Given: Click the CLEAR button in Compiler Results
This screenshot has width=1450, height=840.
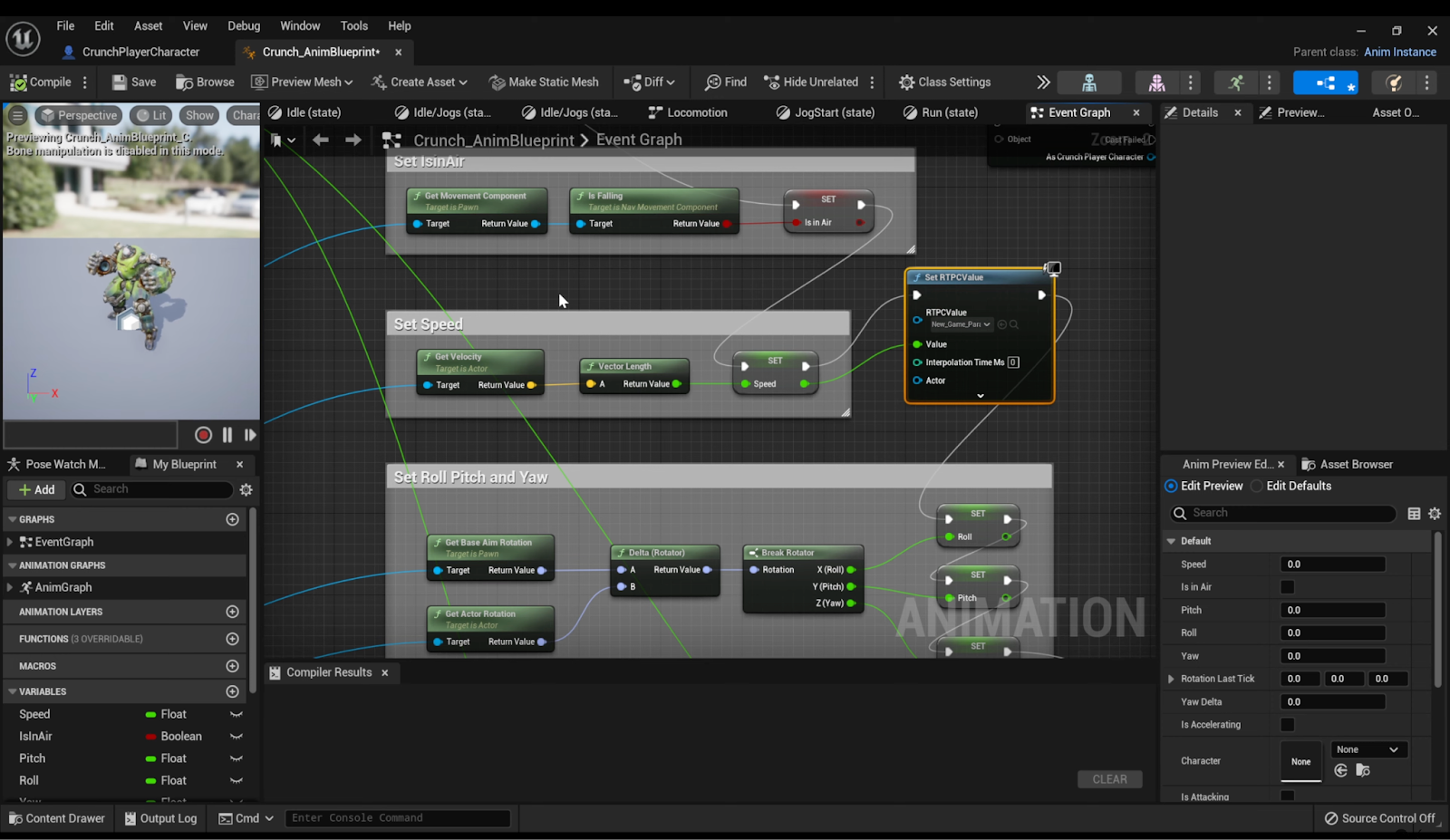Looking at the screenshot, I should pyautogui.click(x=1109, y=779).
